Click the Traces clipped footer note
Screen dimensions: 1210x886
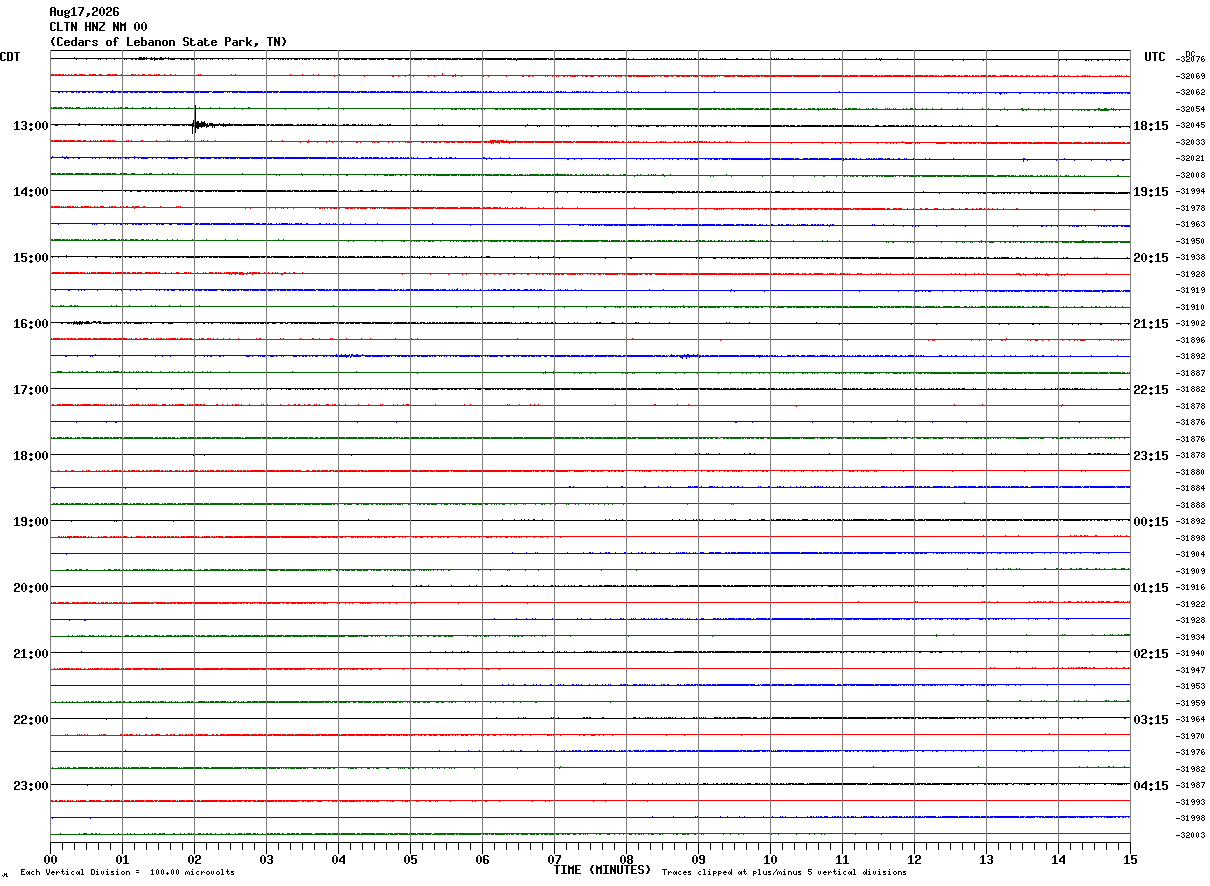tap(784, 873)
